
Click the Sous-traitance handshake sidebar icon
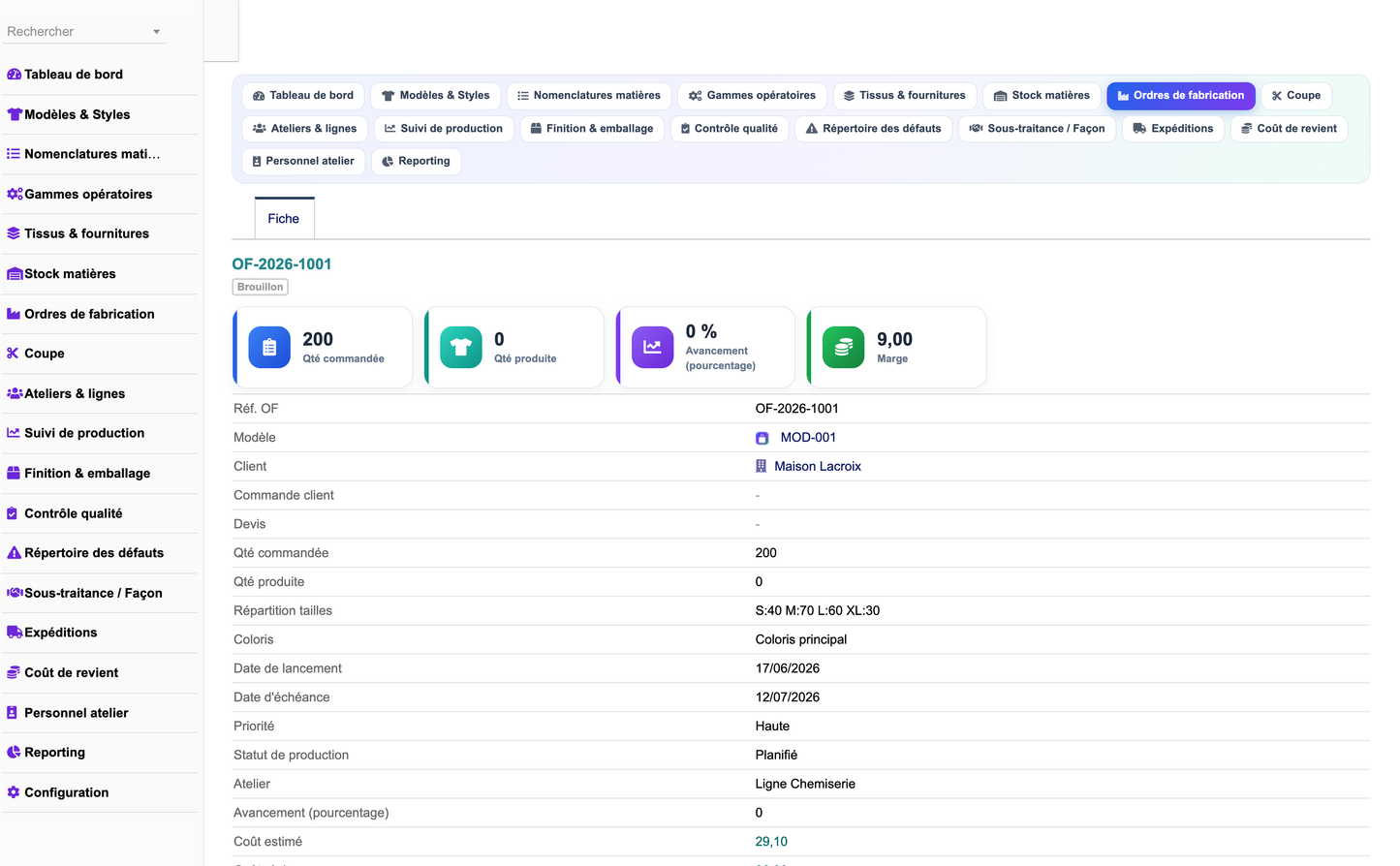pyautogui.click(x=15, y=593)
